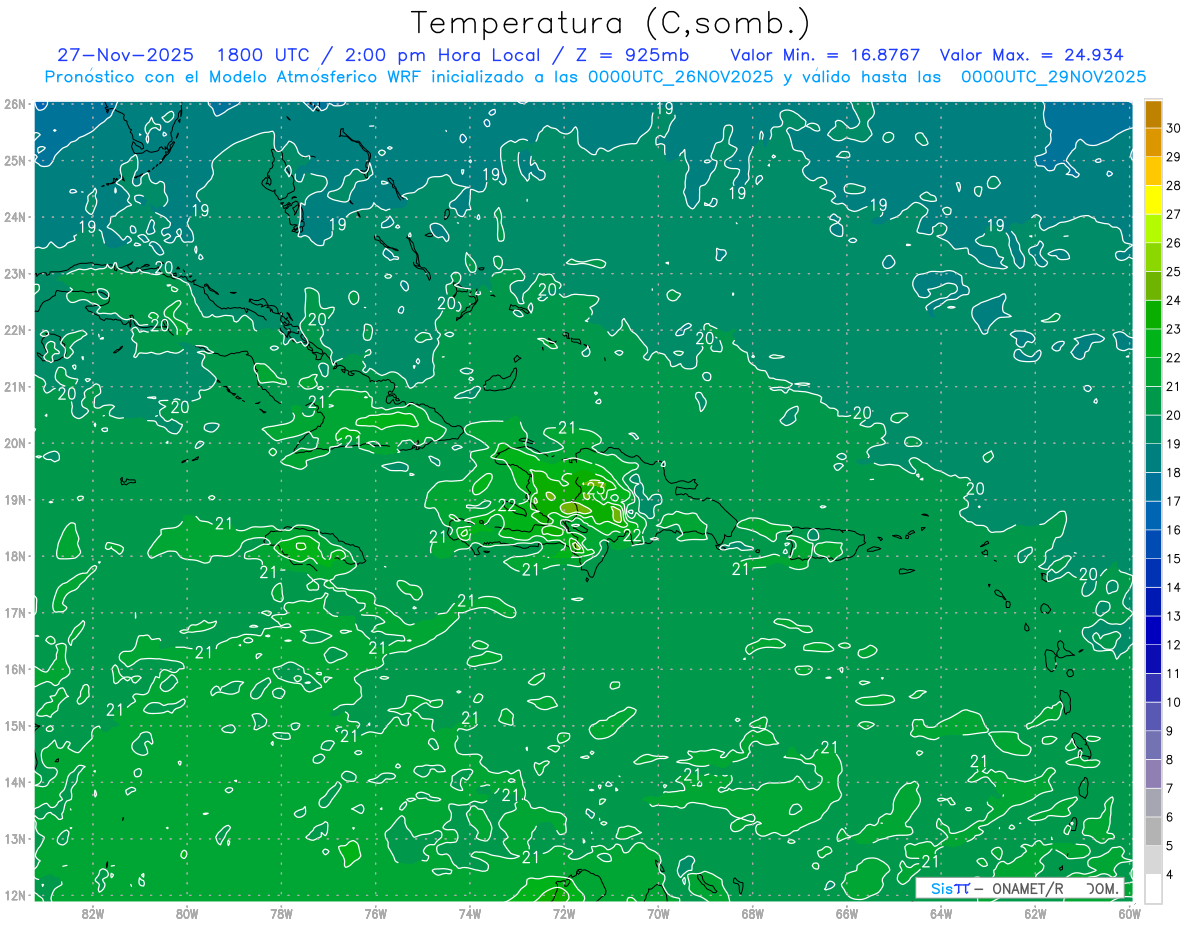This screenshot has width=1200, height=927.
Task: Click the '72W' longitude axis label
Action: point(564,913)
